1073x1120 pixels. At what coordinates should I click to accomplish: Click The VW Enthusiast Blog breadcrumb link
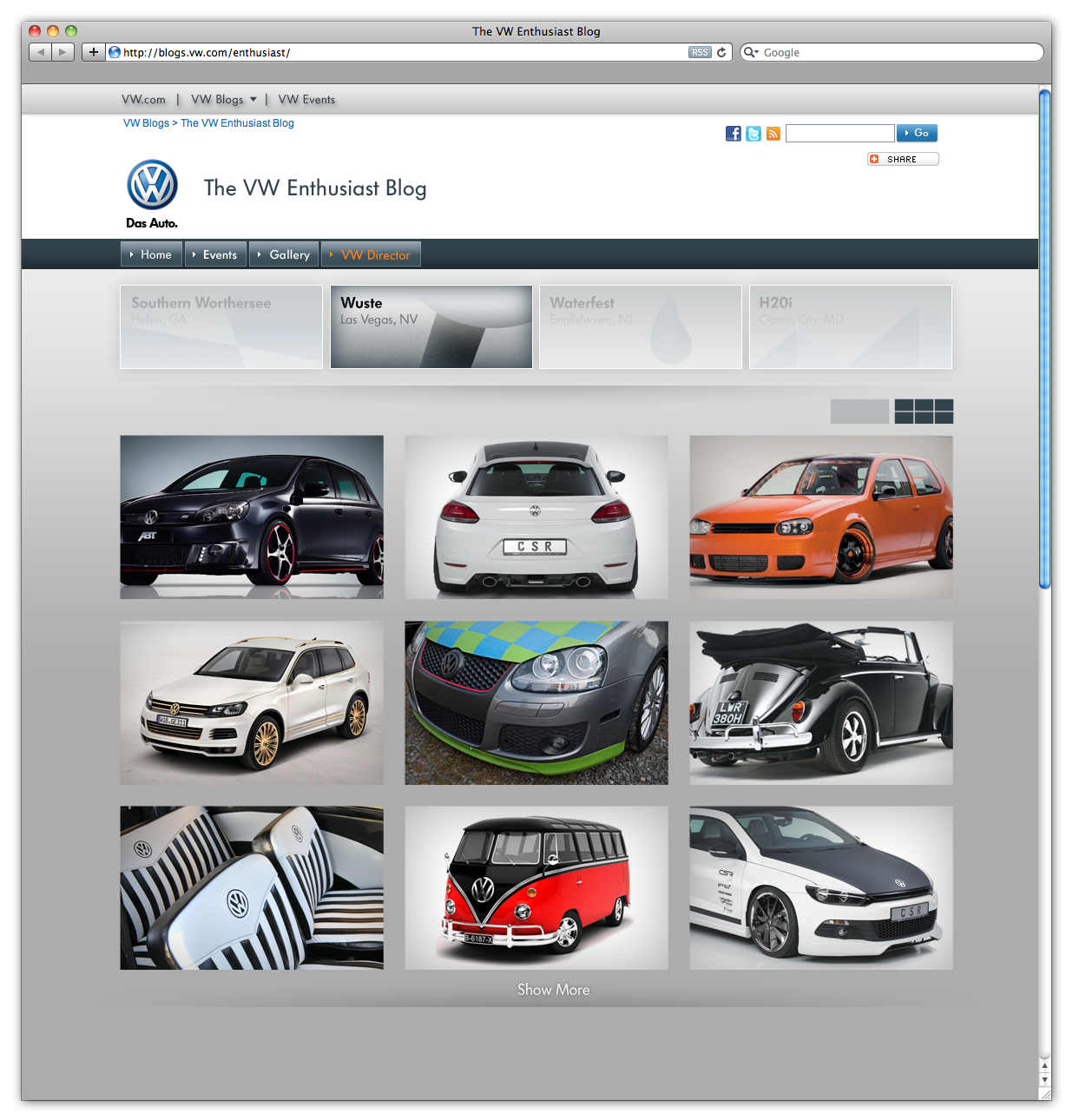tap(237, 123)
